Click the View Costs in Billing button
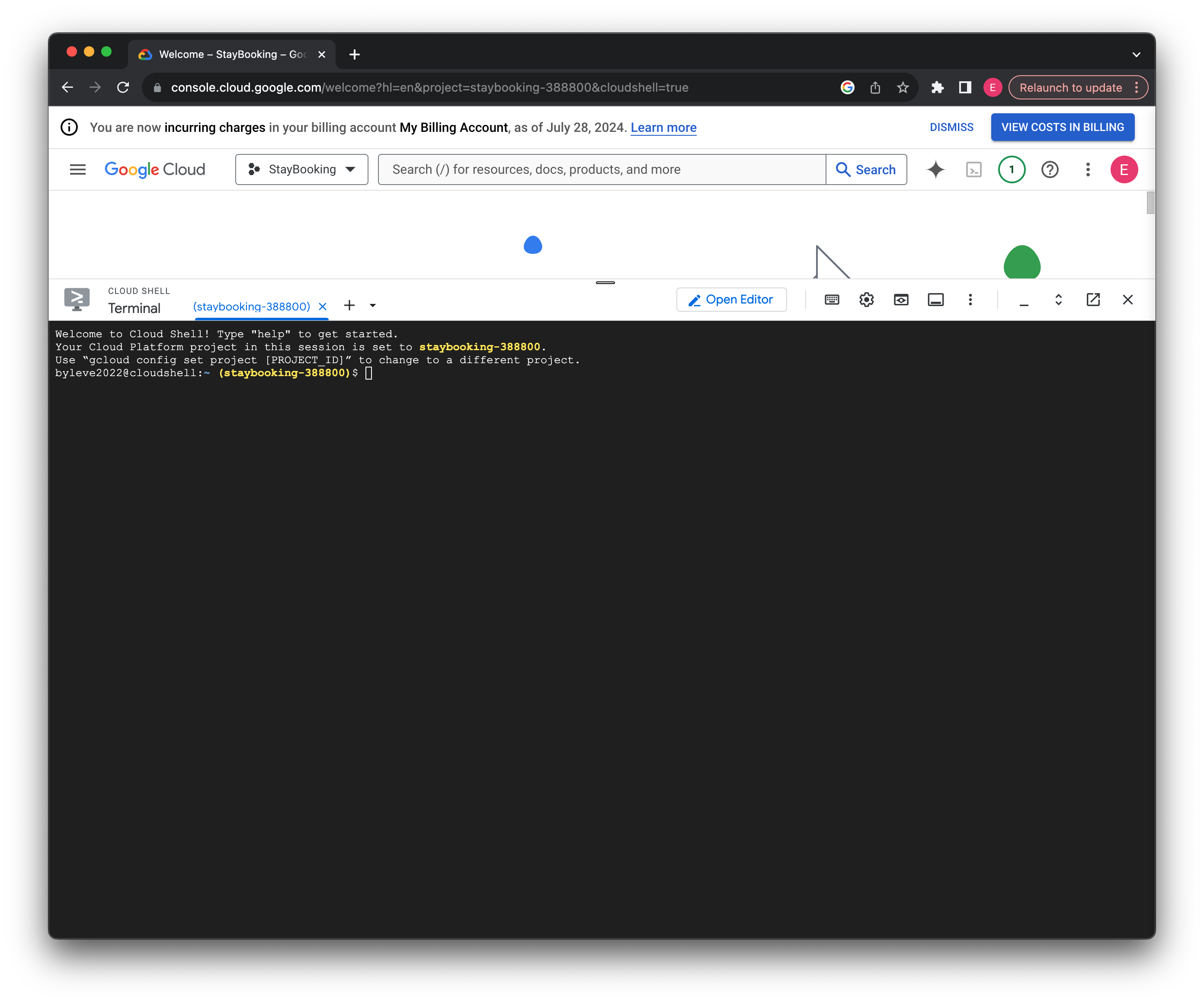Viewport: 1204px width, 1003px height. click(1062, 127)
